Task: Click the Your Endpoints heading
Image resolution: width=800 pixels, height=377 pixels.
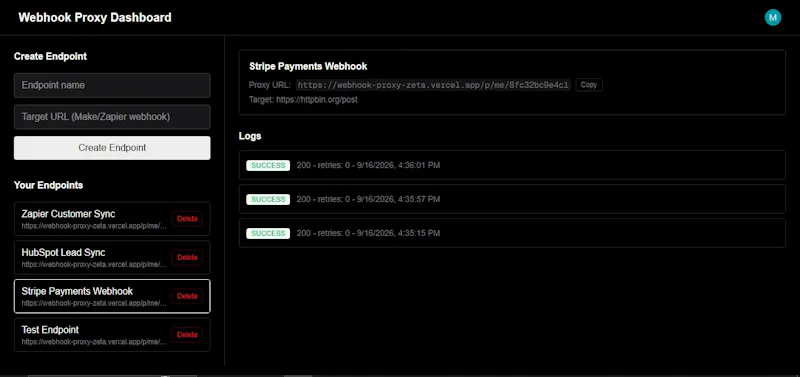Action: coord(48,185)
